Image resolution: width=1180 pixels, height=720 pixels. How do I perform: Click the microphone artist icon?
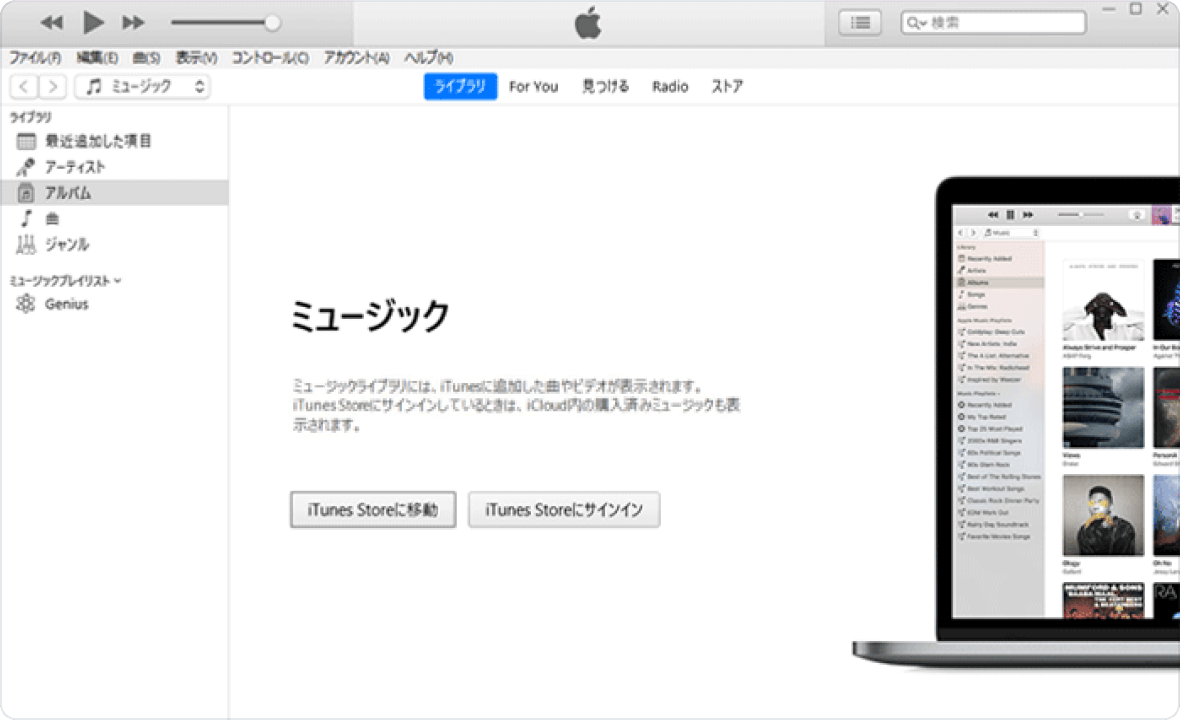(26, 167)
